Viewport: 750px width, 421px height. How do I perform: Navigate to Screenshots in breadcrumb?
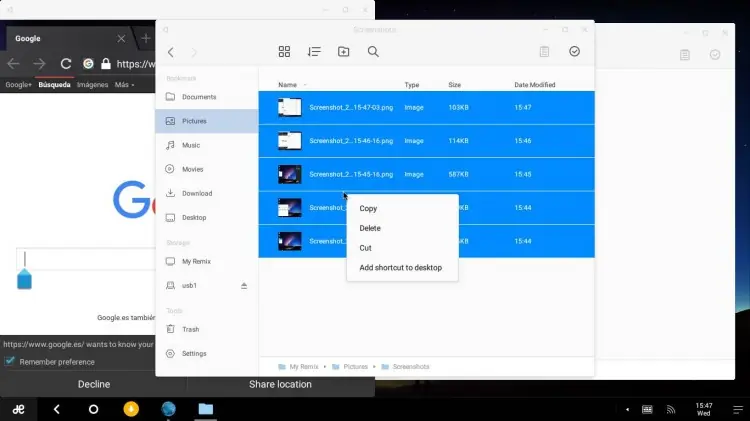(x=406, y=366)
